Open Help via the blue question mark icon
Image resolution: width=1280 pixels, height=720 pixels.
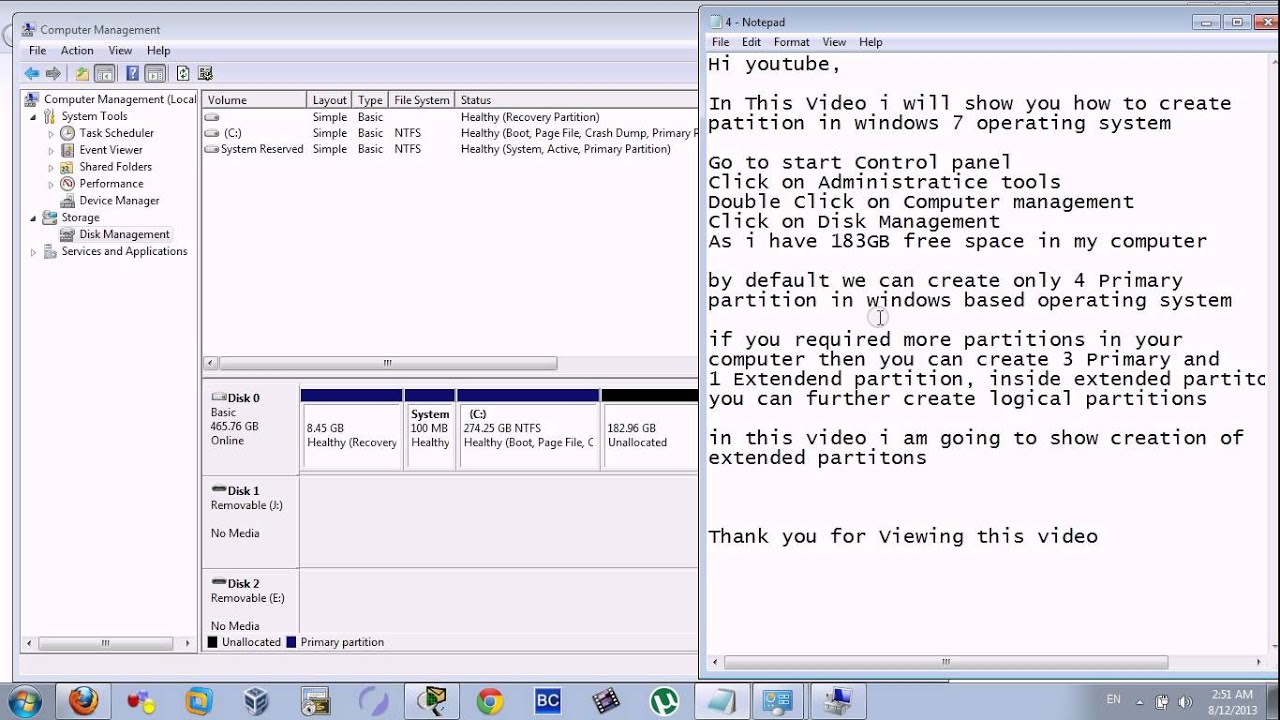point(132,73)
